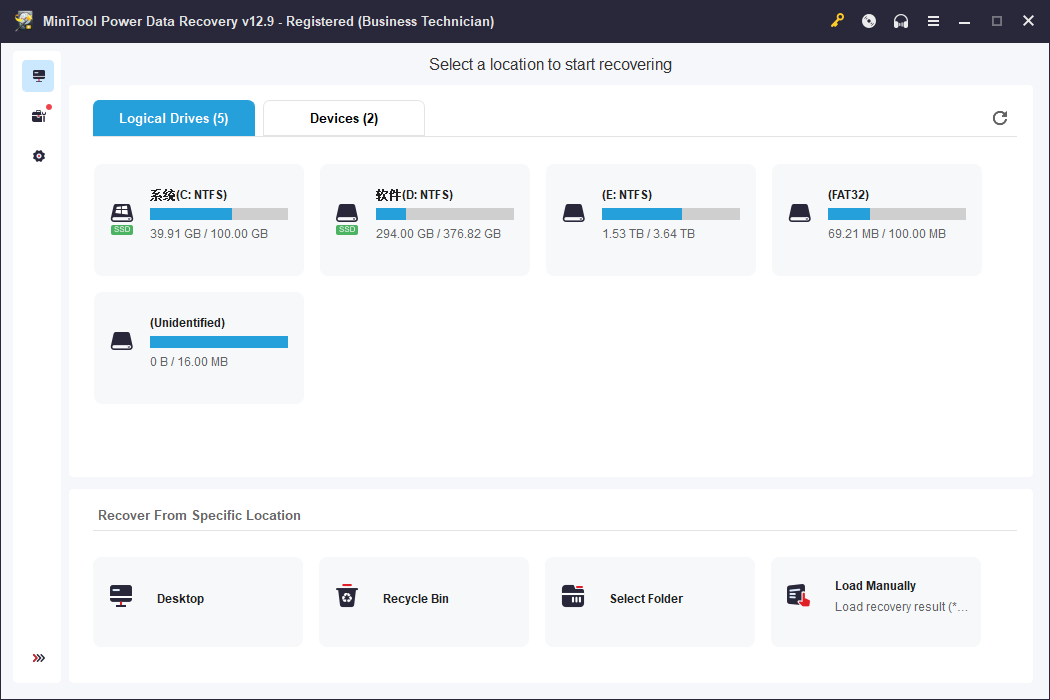The width and height of the screenshot is (1050, 700).
Task: Click Desktop recovery location
Action: 198,602
